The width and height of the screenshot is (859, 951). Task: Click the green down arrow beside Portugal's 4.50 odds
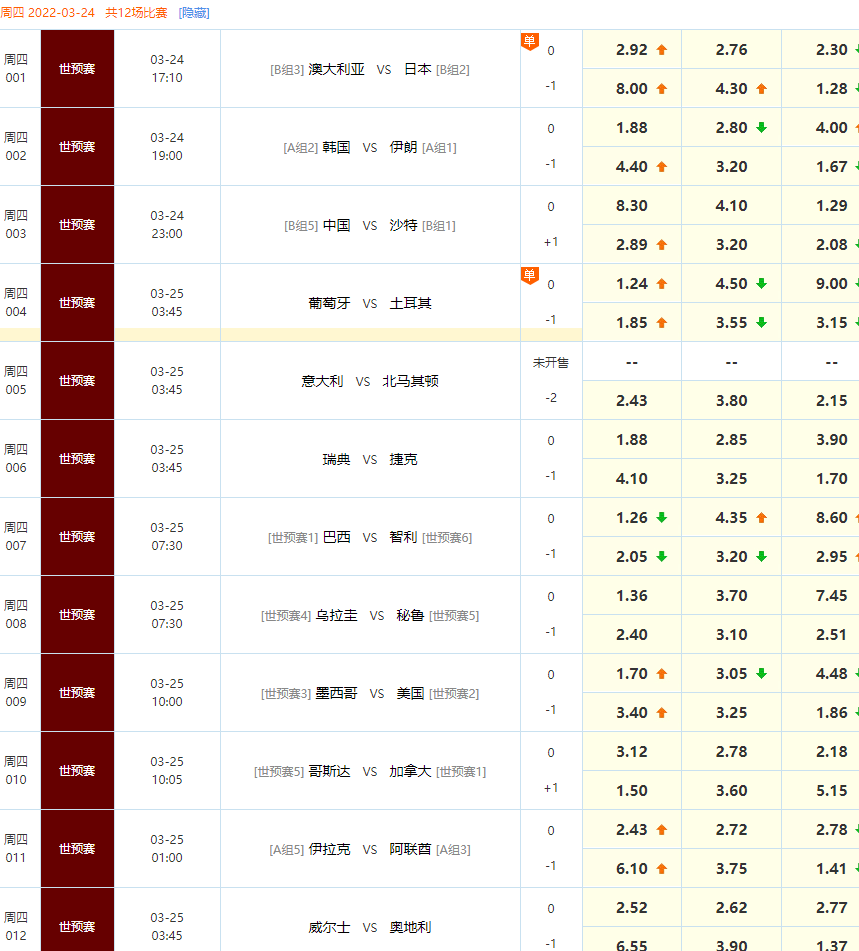pyautogui.click(x=760, y=283)
